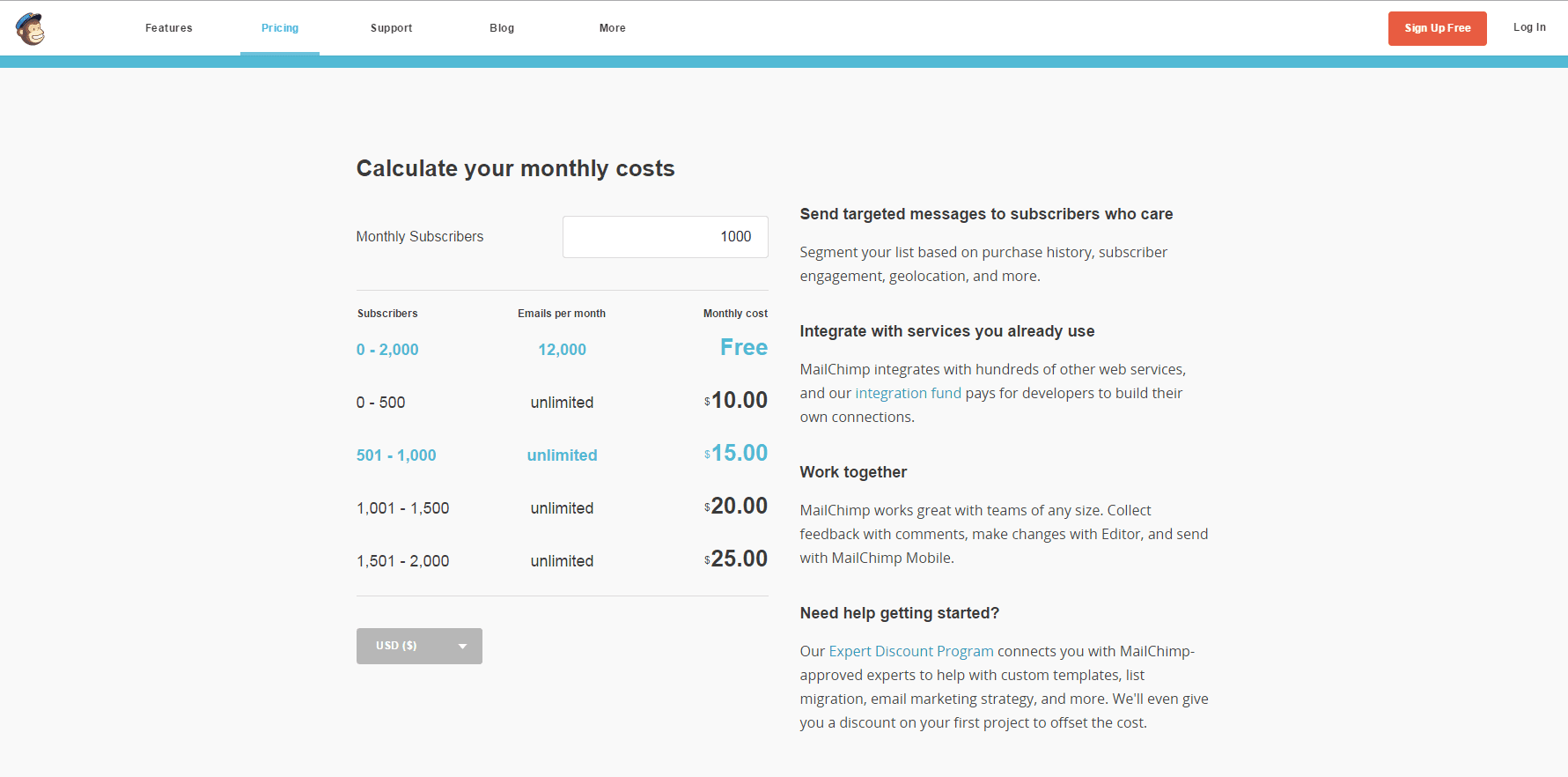The height and width of the screenshot is (777, 1568).
Task: Click the currency dropdown arrow
Action: coord(462,647)
